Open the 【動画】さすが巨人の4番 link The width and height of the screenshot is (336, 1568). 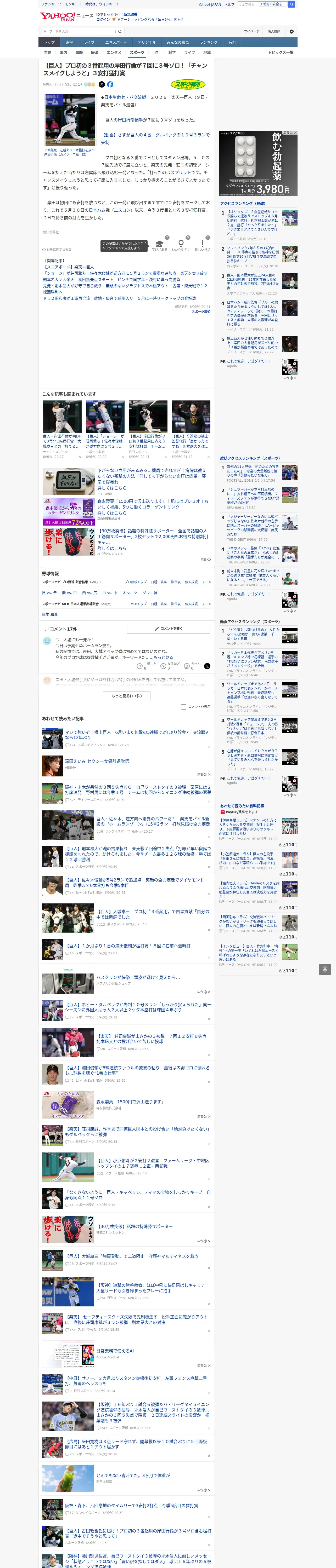click(155, 138)
